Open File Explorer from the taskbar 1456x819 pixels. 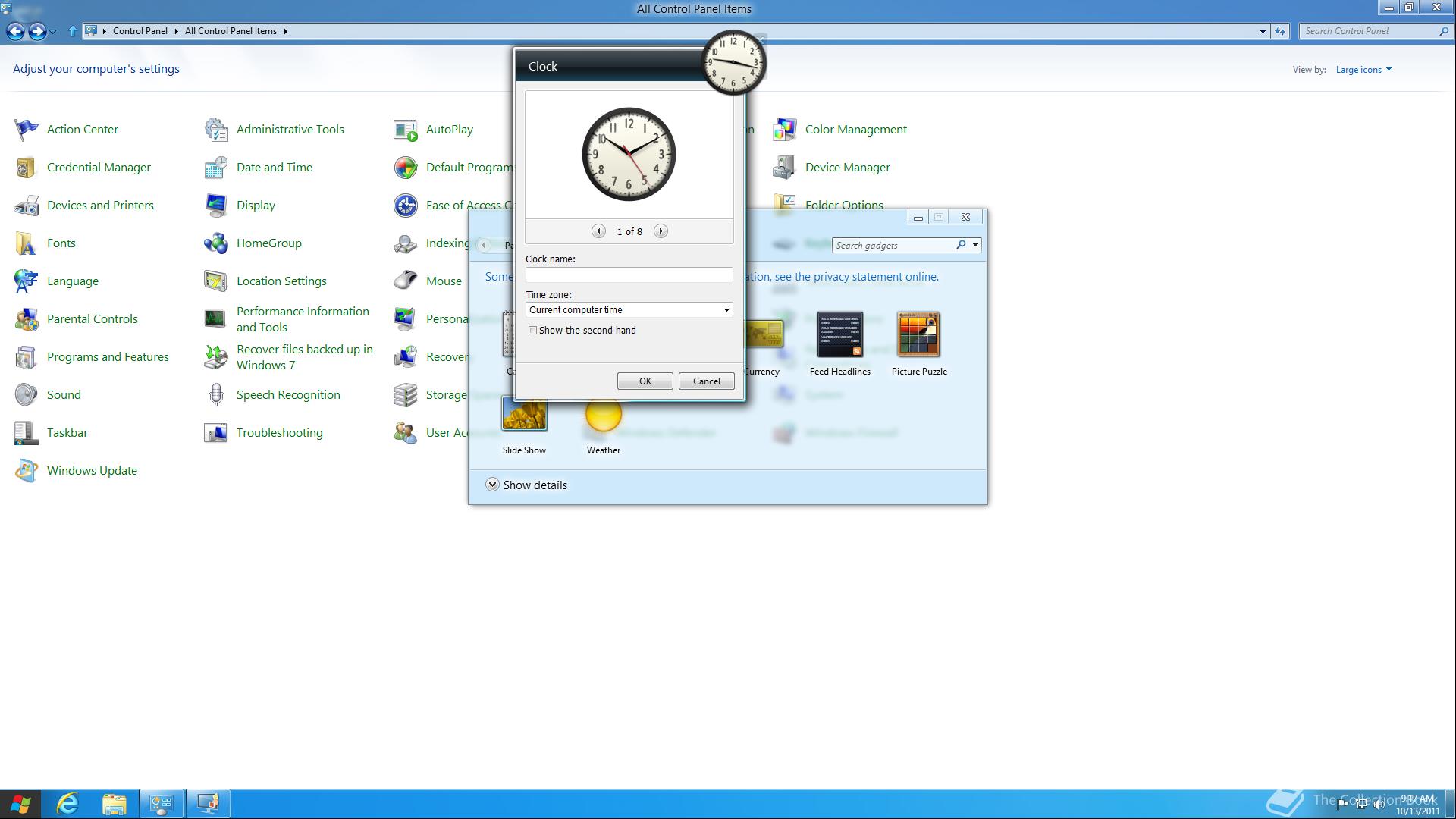point(115,804)
